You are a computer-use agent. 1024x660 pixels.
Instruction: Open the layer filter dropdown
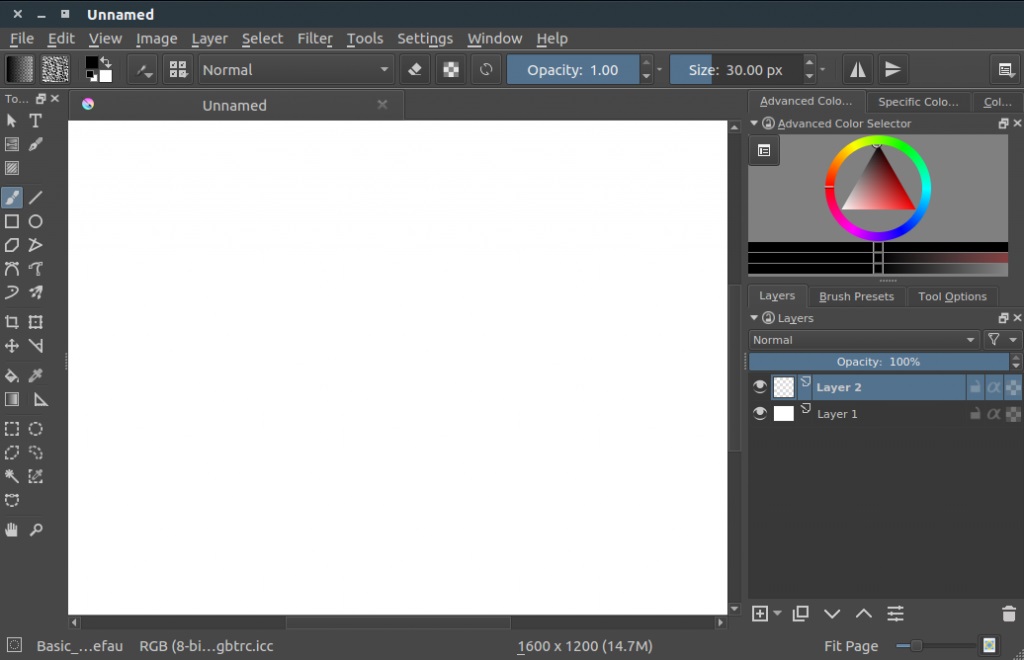coord(1002,339)
